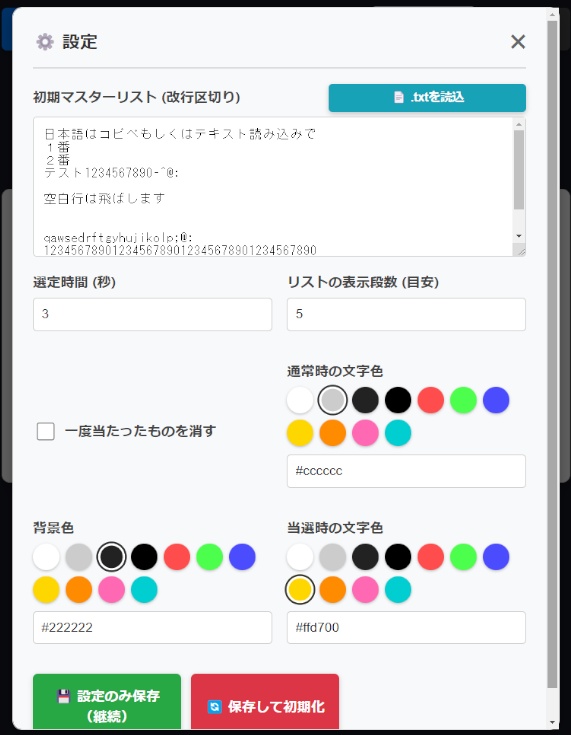Choose light gray swatch under 背景色
The image size is (571, 735).
coord(79,557)
